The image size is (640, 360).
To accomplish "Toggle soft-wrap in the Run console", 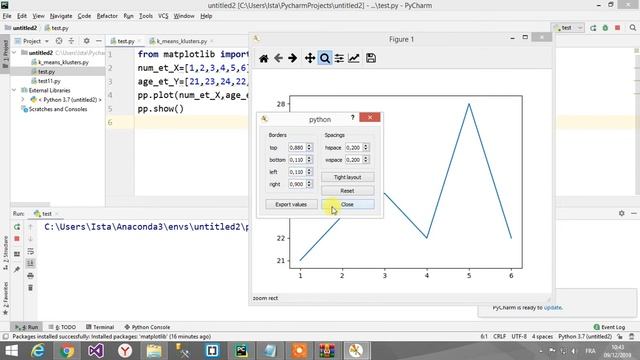I will 30,251.
